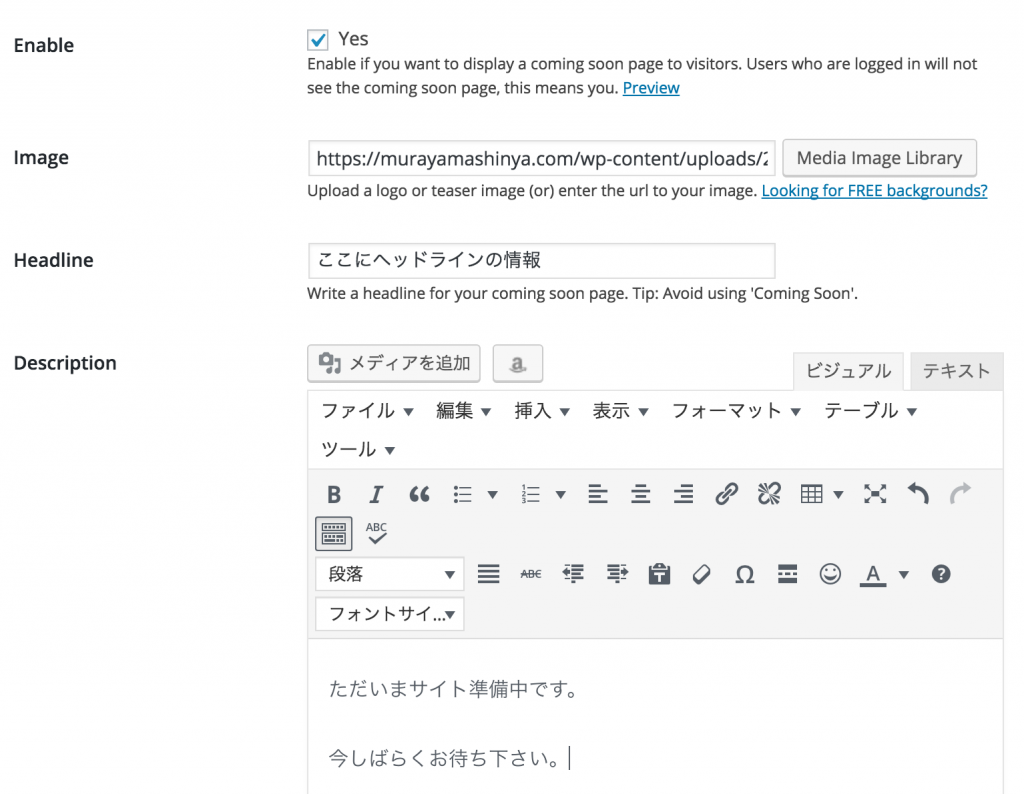Insert or edit a link

(x=726, y=494)
